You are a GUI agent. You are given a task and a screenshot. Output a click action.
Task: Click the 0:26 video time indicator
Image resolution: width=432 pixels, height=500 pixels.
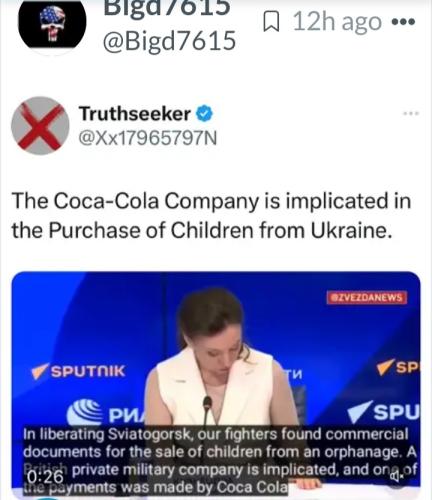tap(45, 477)
